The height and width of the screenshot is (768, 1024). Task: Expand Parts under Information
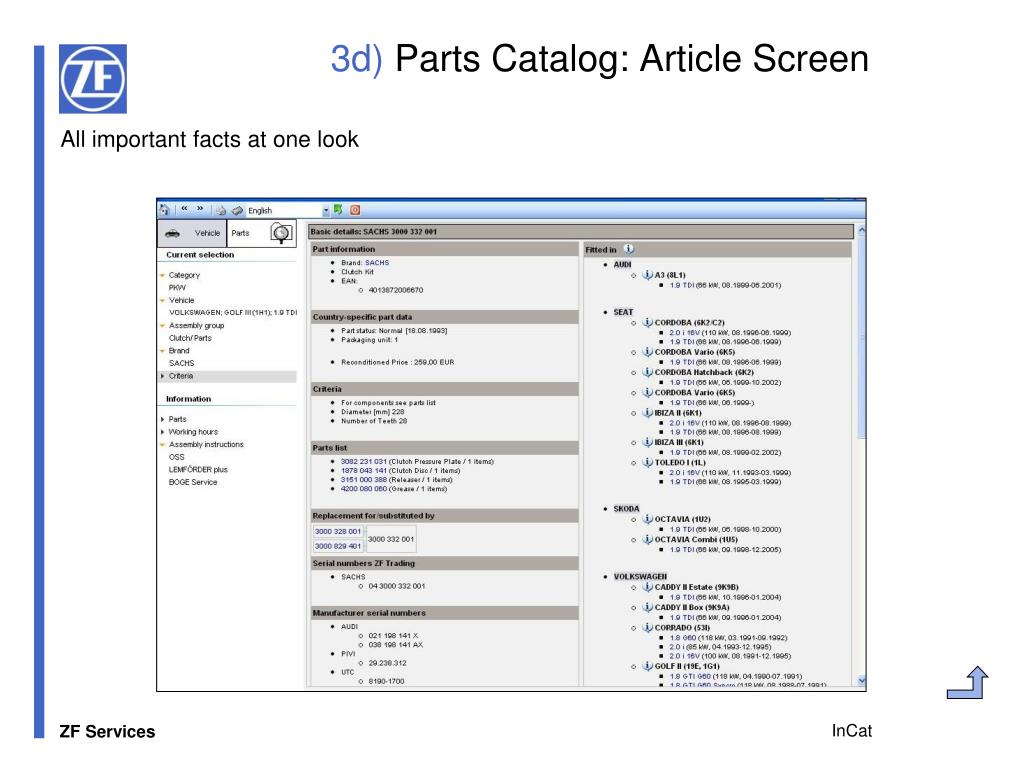[162, 419]
